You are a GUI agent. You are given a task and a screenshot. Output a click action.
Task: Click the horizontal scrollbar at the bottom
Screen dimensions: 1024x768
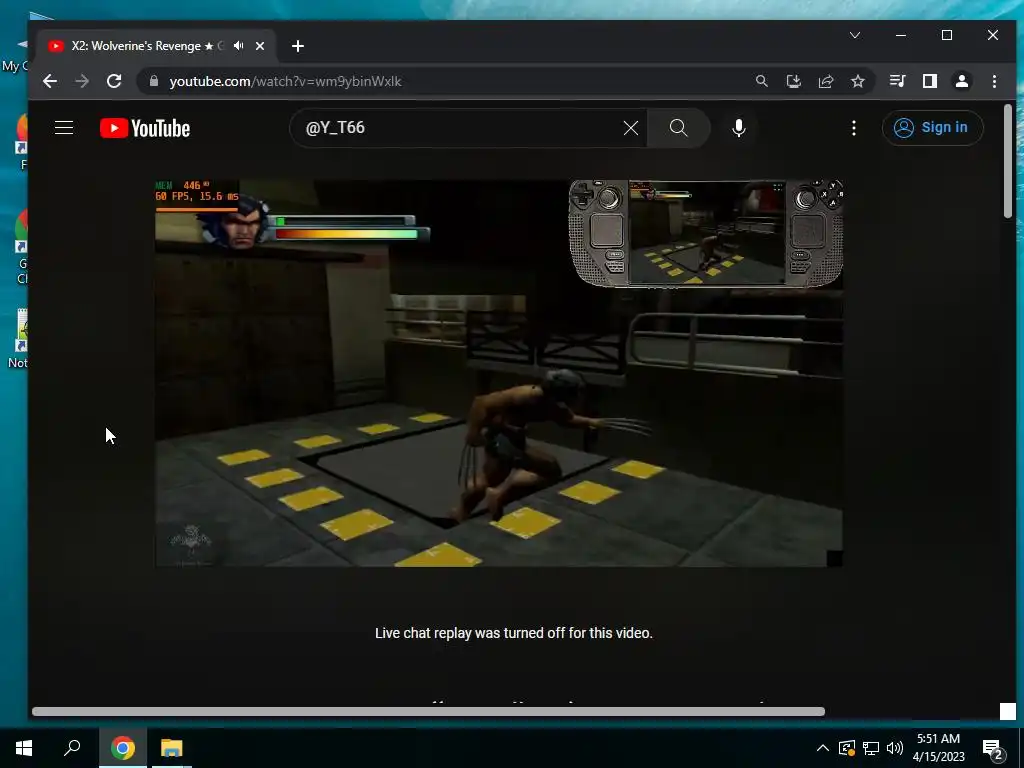point(428,711)
